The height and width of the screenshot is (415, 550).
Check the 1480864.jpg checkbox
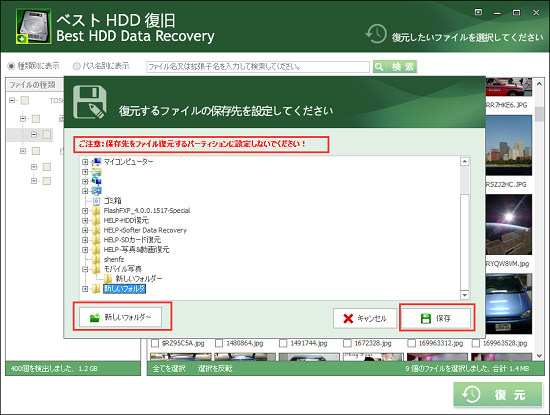[219, 343]
